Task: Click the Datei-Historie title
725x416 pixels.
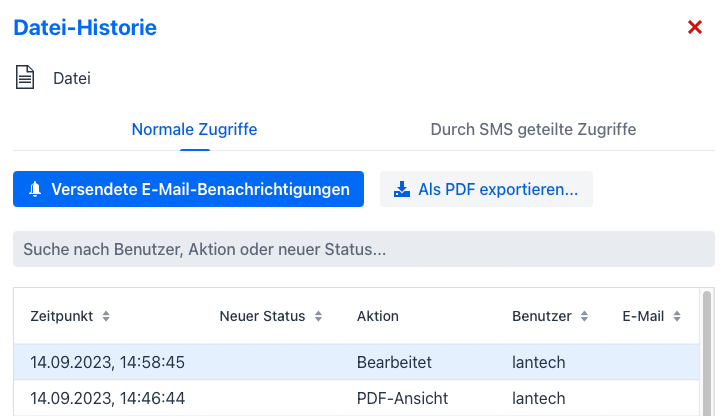Action: click(85, 28)
